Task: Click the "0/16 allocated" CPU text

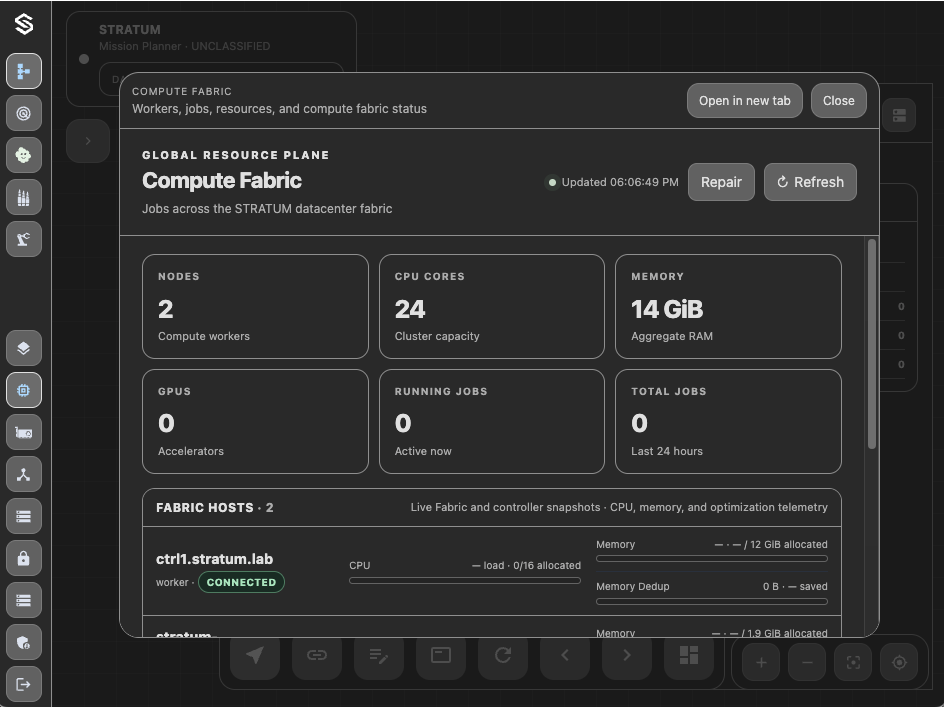Action: click(x=547, y=565)
